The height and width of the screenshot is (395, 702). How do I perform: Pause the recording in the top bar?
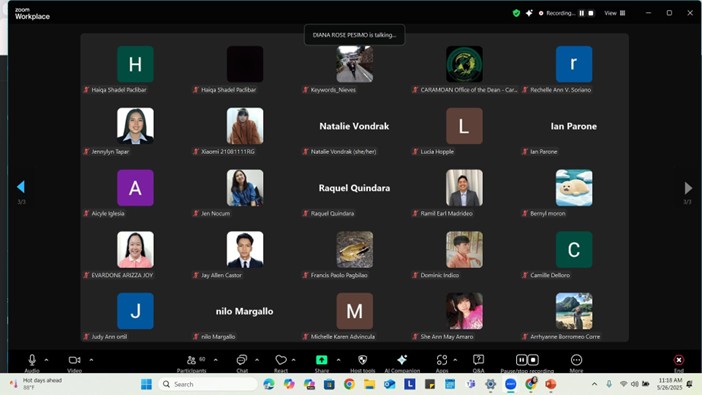pyautogui.click(x=582, y=13)
